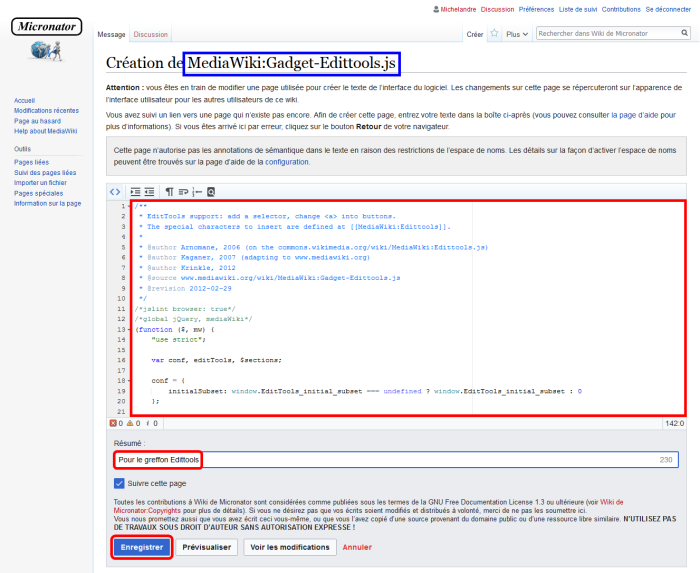Screen dimensions: 700x573
Task: Click Voir les modifications button
Action: click(290, 547)
